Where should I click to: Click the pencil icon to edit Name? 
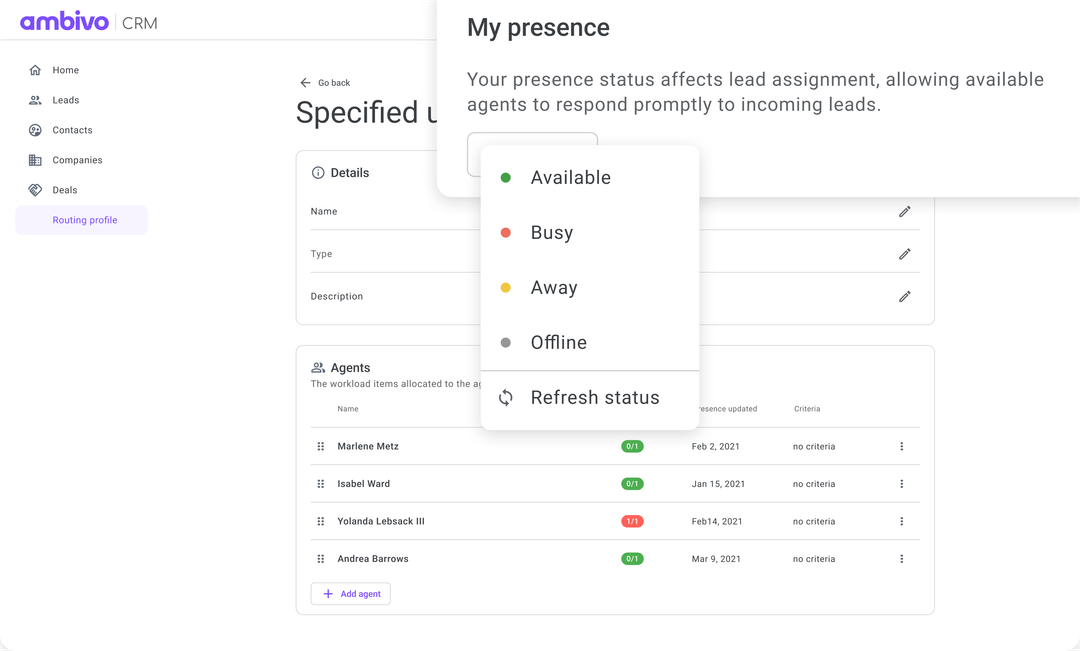pos(905,211)
